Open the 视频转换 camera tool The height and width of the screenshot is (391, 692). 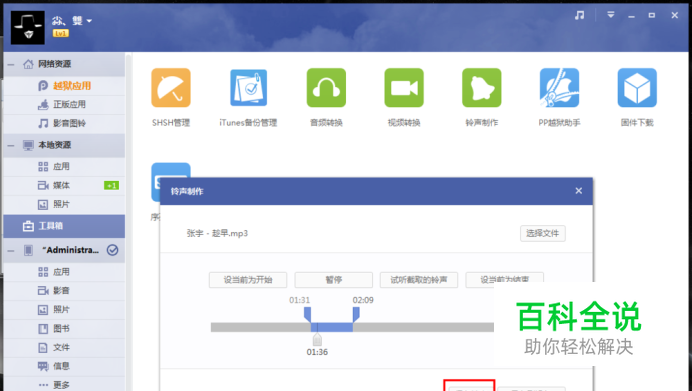pyautogui.click(x=404, y=88)
